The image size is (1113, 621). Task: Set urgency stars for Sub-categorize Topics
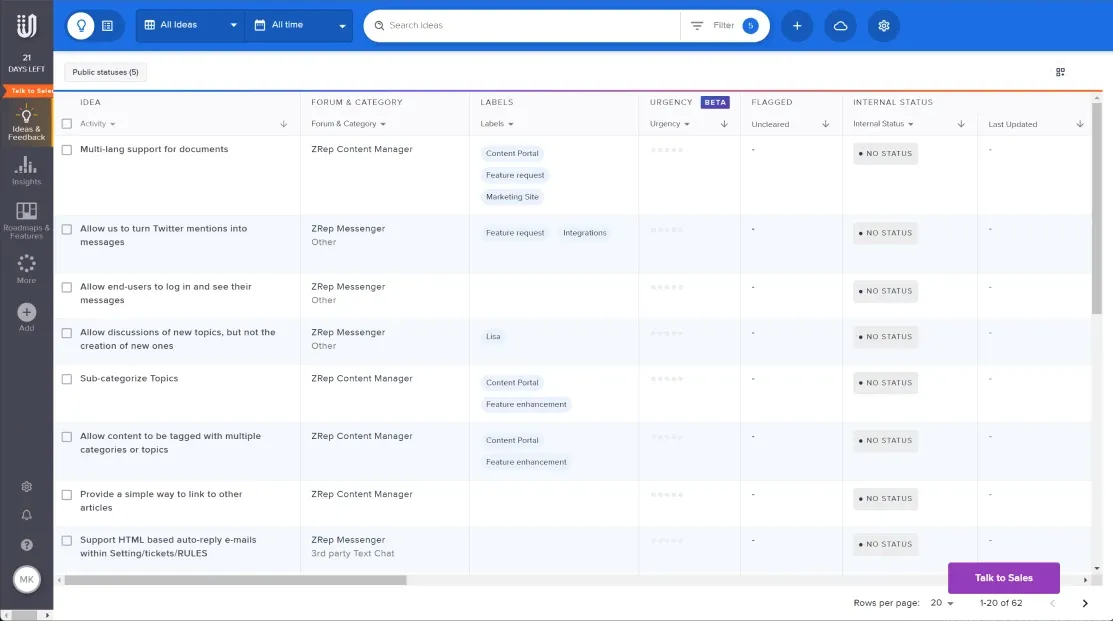click(x=667, y=379)
